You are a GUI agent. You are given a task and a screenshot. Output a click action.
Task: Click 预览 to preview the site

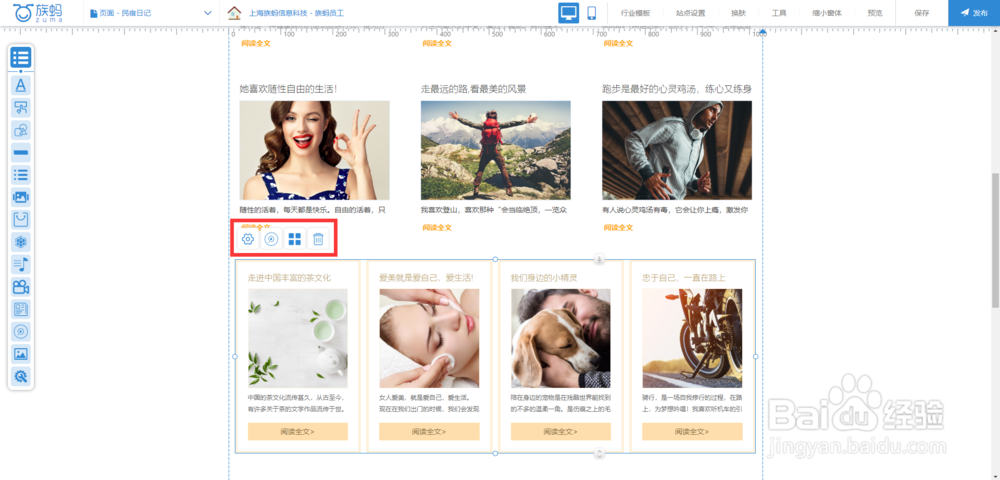point(874,13)
